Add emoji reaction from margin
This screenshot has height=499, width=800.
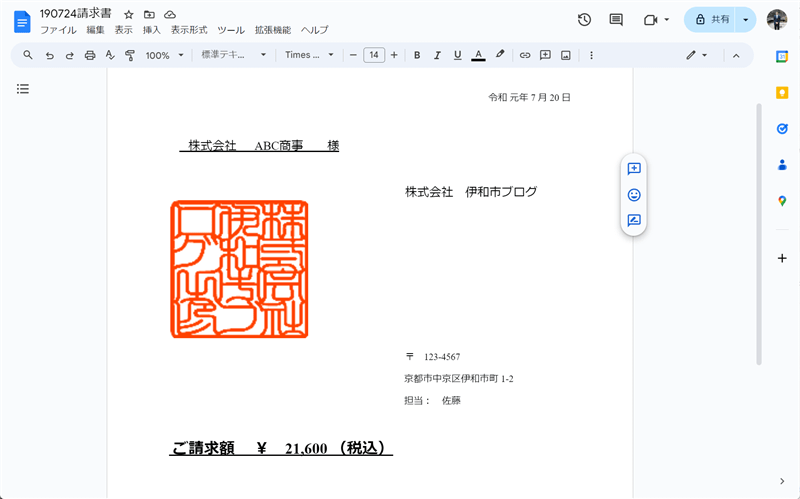pos(634,195)
